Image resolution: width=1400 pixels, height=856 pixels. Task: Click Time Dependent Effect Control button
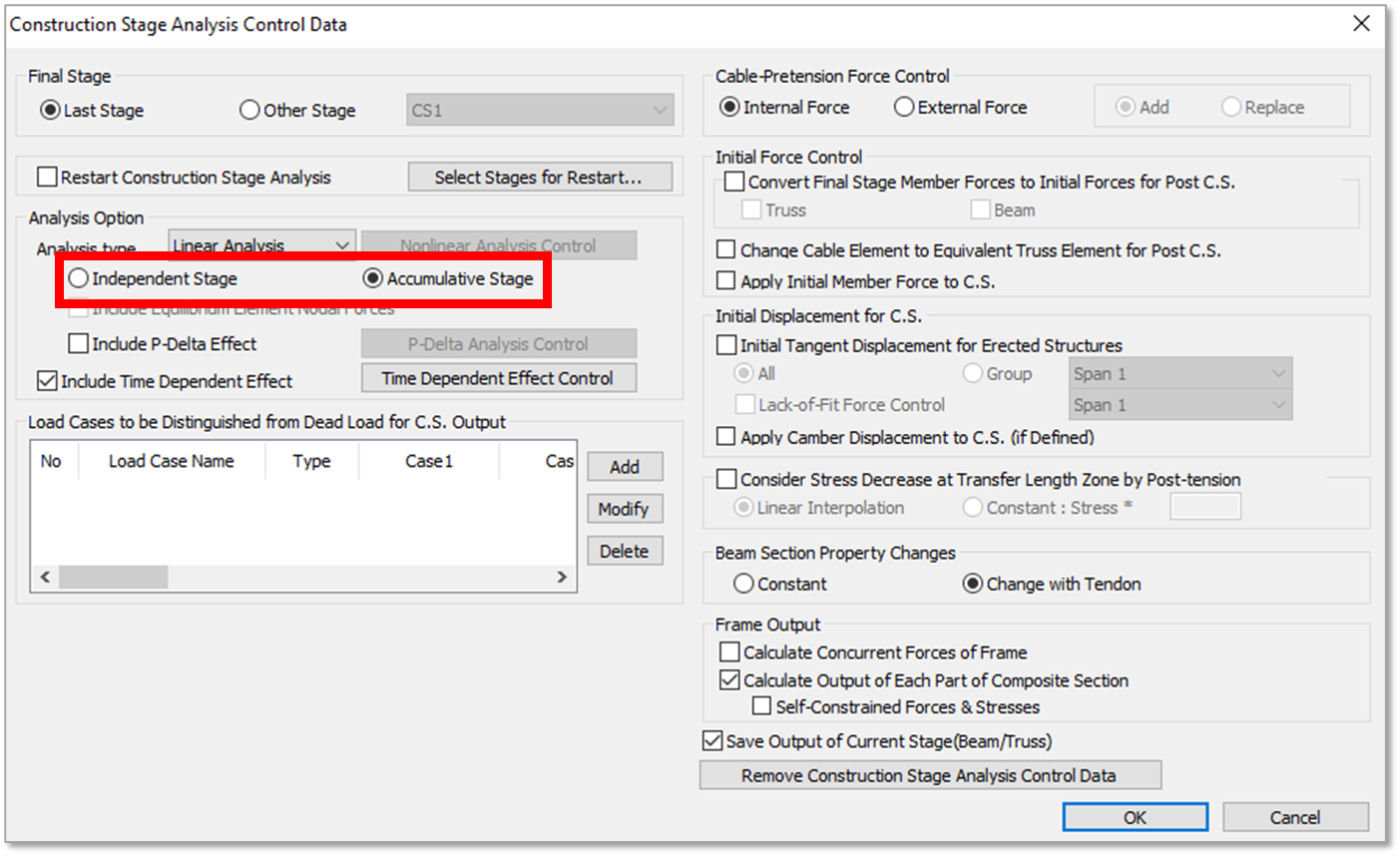pyautogui.click(x=498, y=379)
